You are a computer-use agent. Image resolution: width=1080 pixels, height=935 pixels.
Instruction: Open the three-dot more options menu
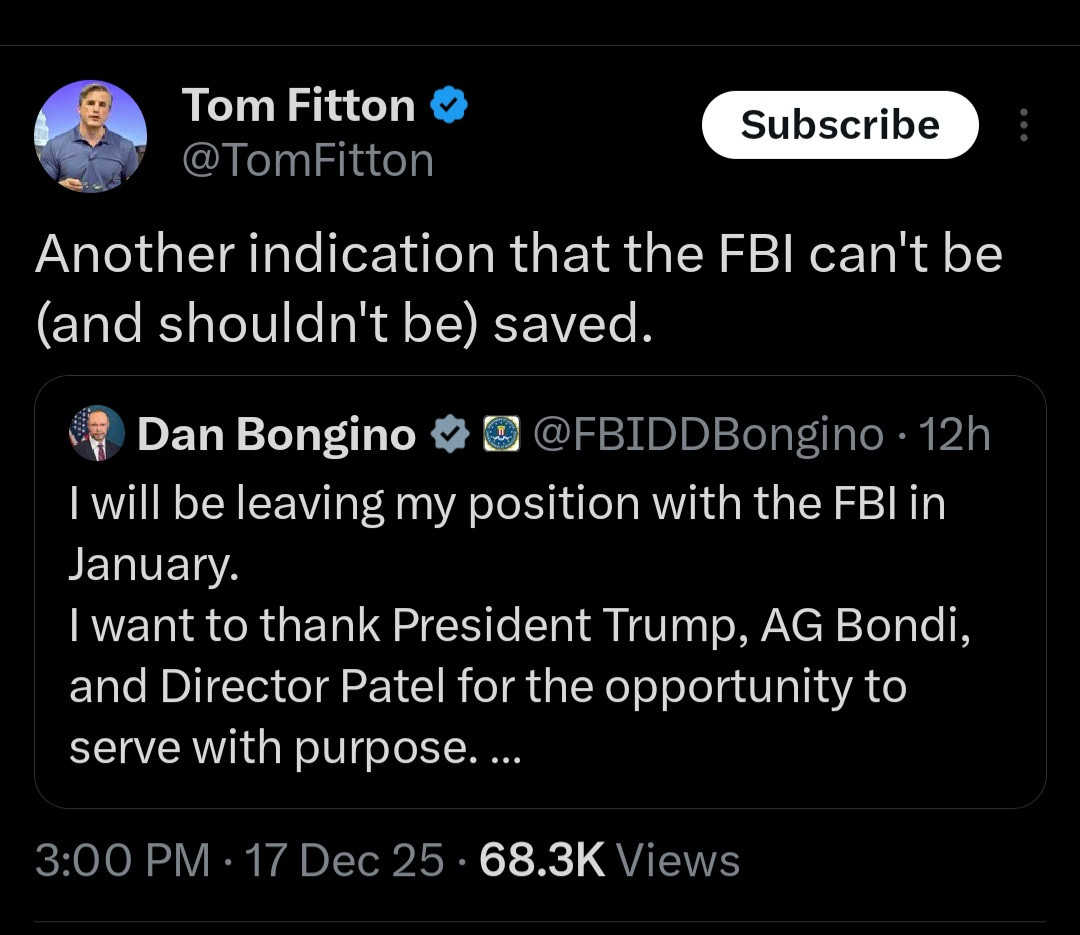(1022, 125)
